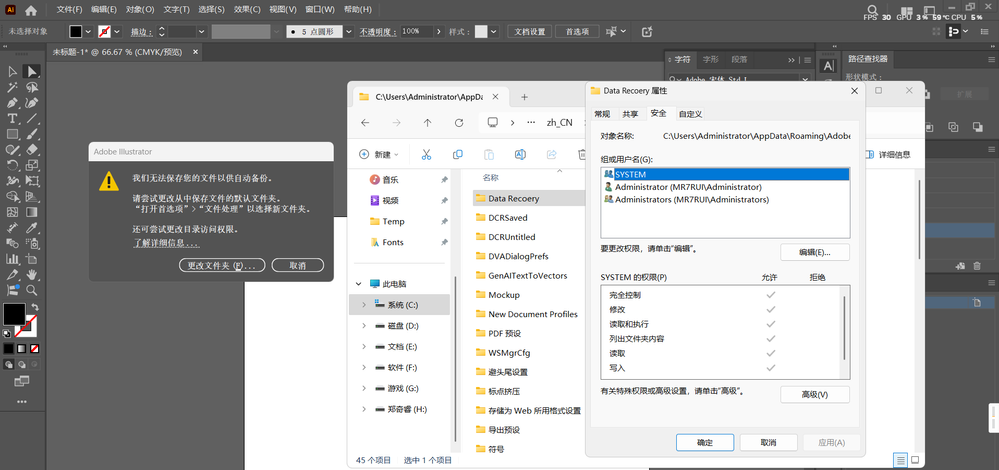Collapse 此电脑 node in navigation tree
Image resolution: width=999 pixels, height=470 pixels.
pos(358,284)
